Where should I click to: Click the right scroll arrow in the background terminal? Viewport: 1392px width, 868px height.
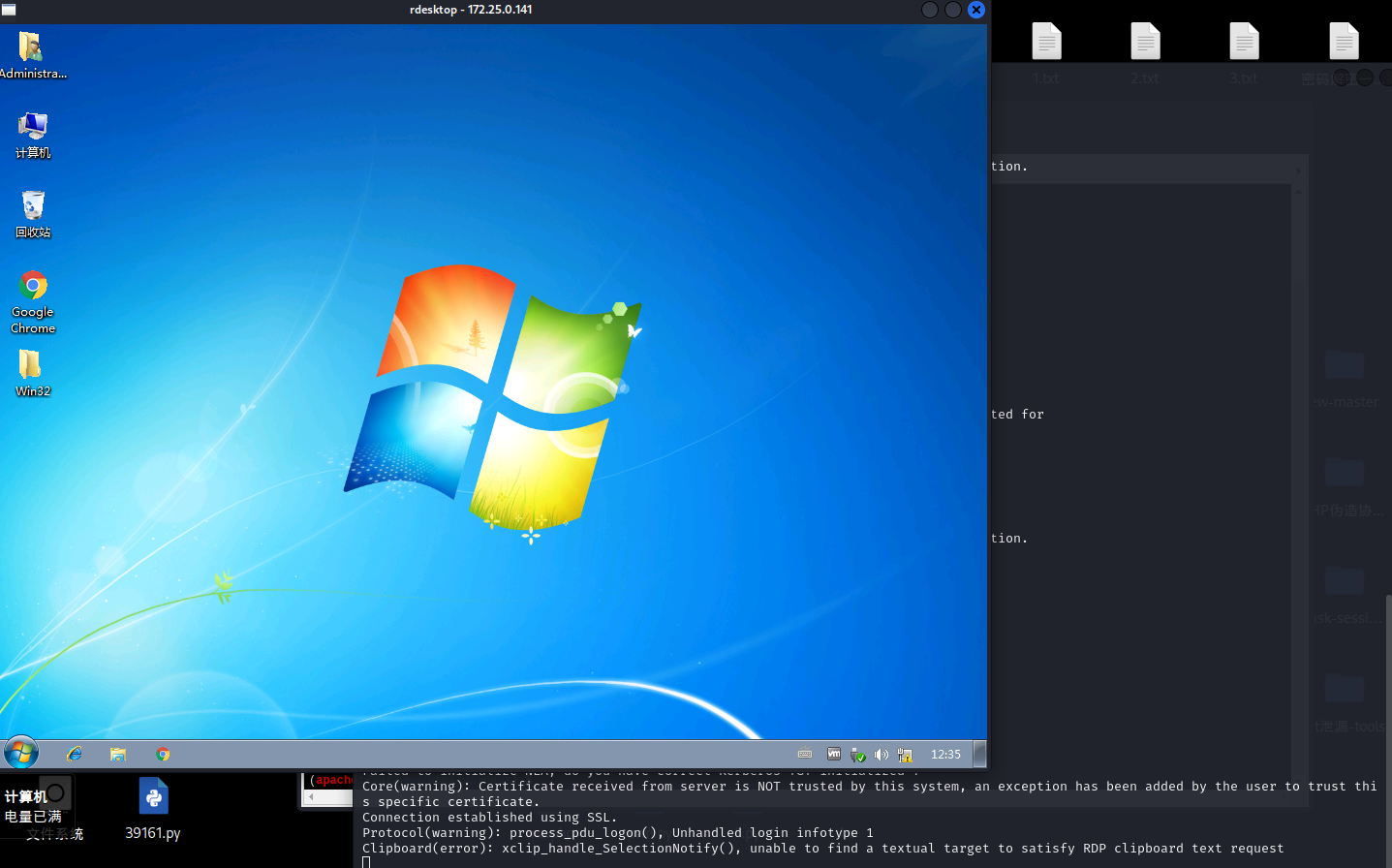point(1298,170)
